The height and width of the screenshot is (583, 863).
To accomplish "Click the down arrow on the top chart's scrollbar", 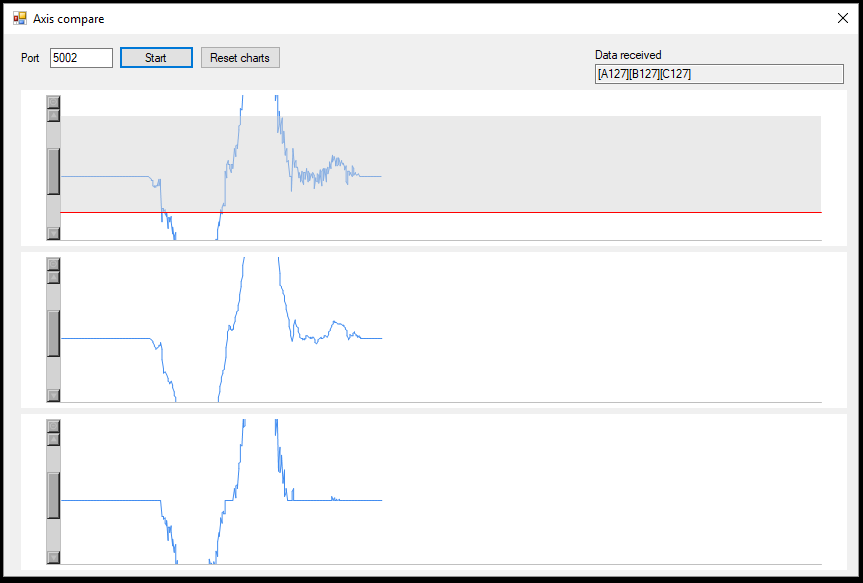I will (53, 233).
